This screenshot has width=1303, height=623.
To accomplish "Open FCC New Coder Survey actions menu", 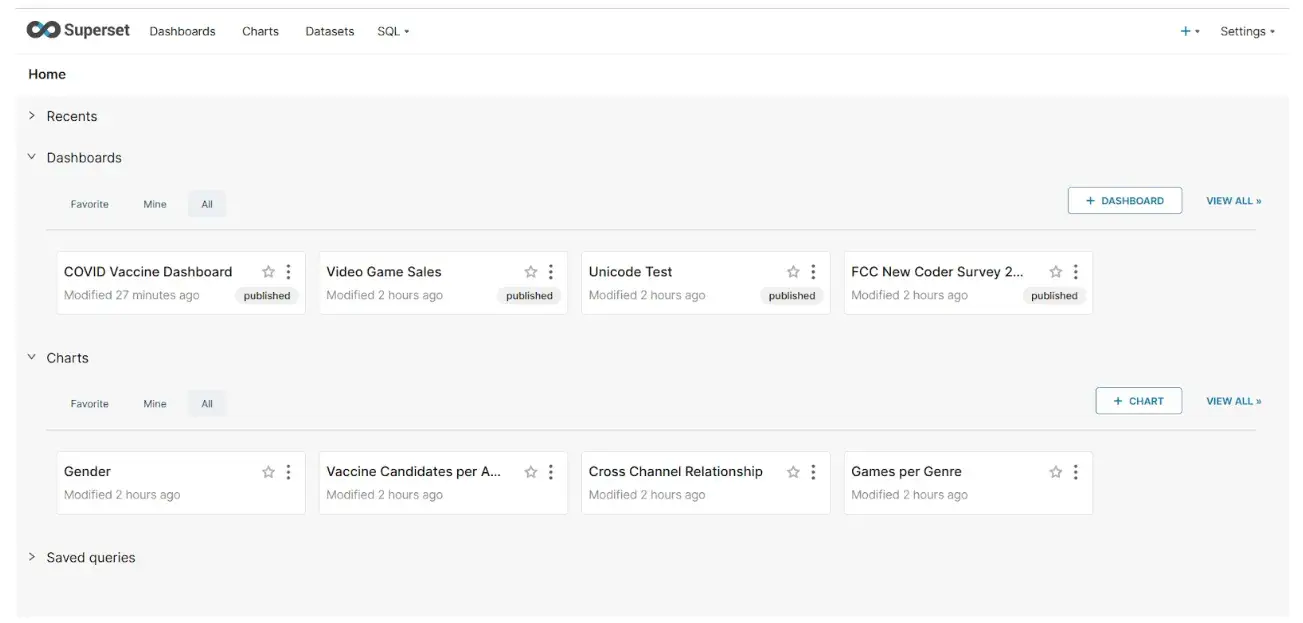I will [x=1076, y=272].
